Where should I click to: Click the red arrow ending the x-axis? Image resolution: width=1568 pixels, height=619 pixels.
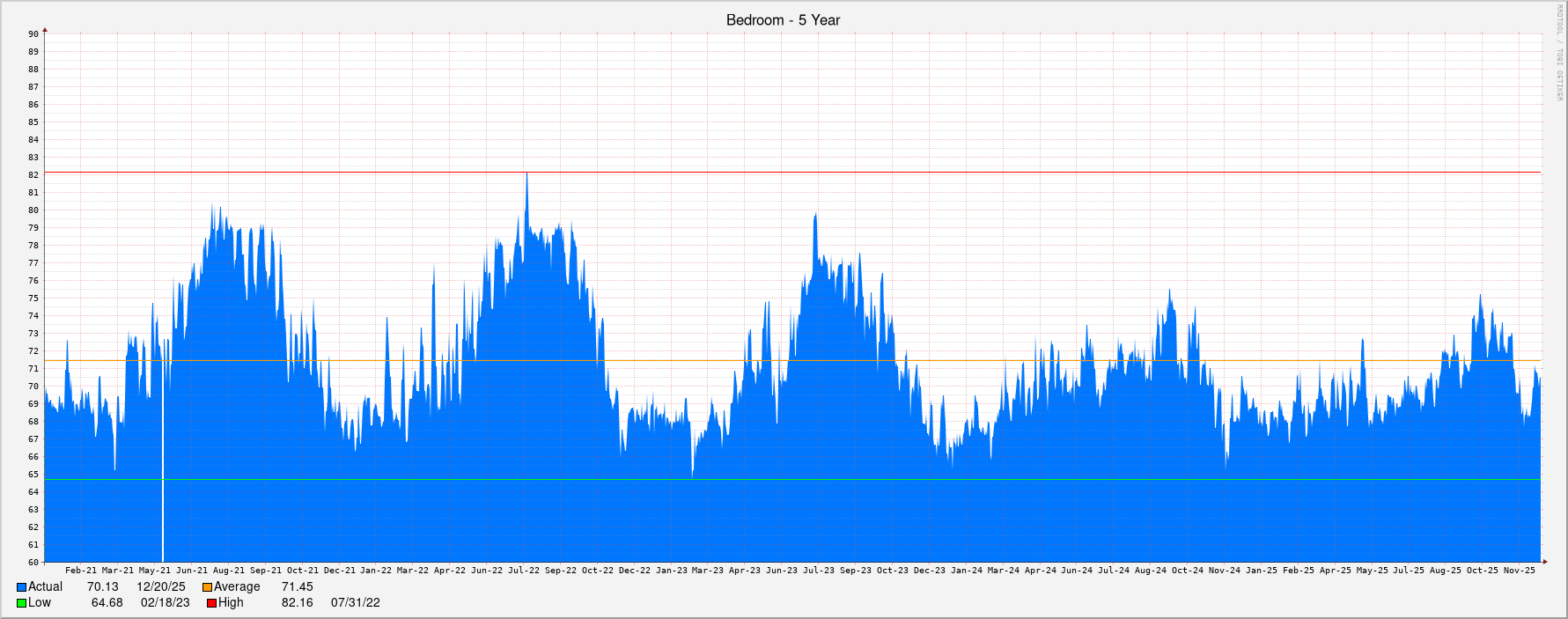[x=1543, y=561]
